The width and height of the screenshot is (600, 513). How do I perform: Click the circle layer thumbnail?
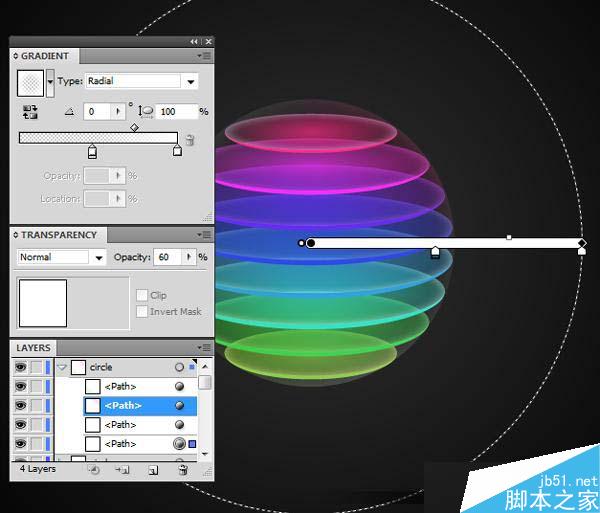click(78, 367)
